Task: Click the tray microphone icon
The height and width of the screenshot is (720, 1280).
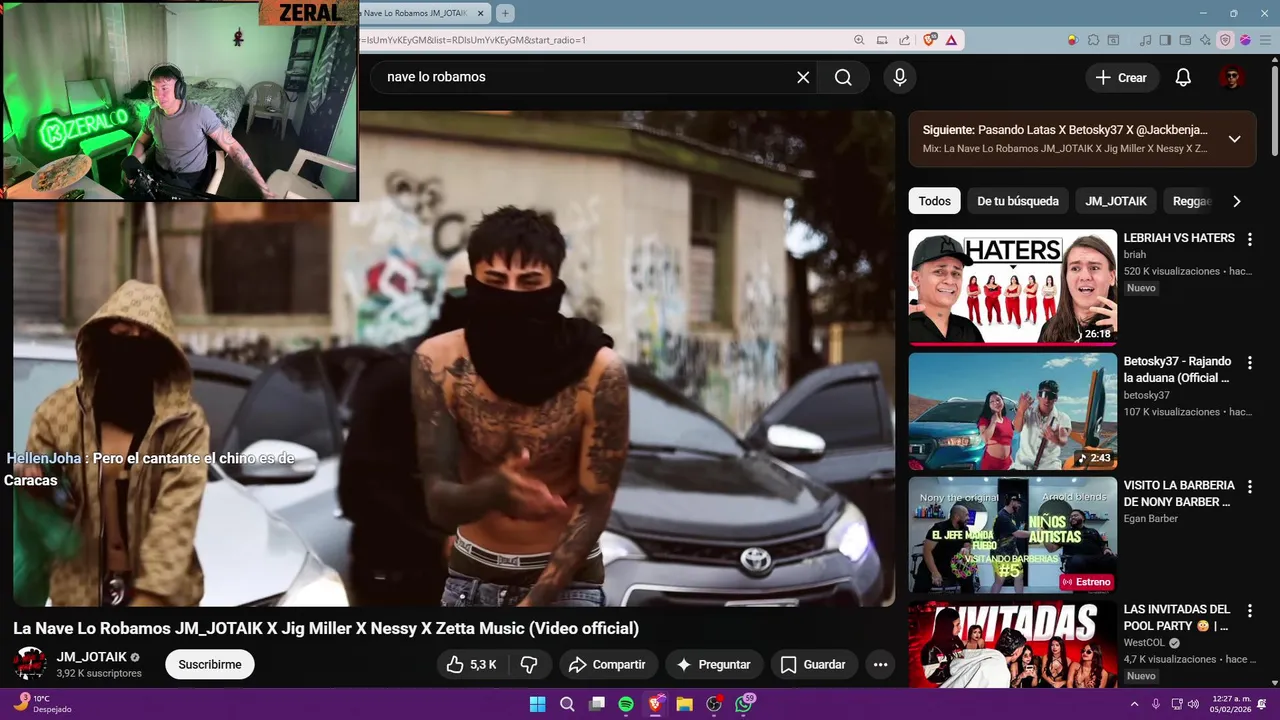Action: tap(1156, 704)
